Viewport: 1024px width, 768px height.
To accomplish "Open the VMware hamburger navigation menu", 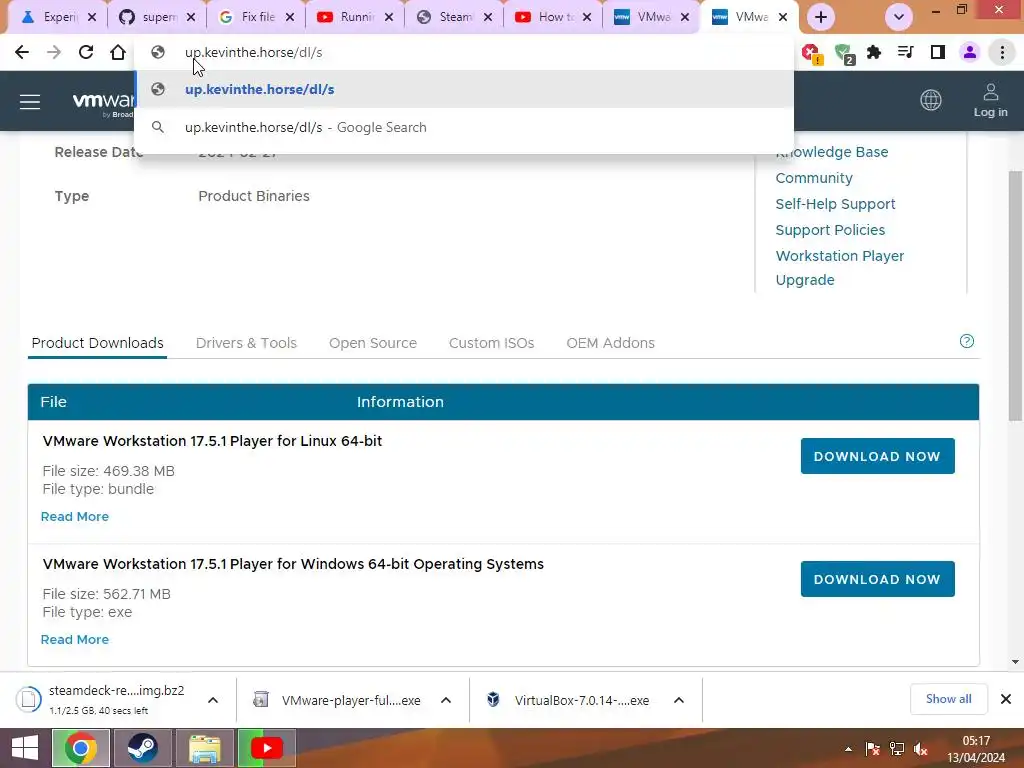I will (30, 102).
